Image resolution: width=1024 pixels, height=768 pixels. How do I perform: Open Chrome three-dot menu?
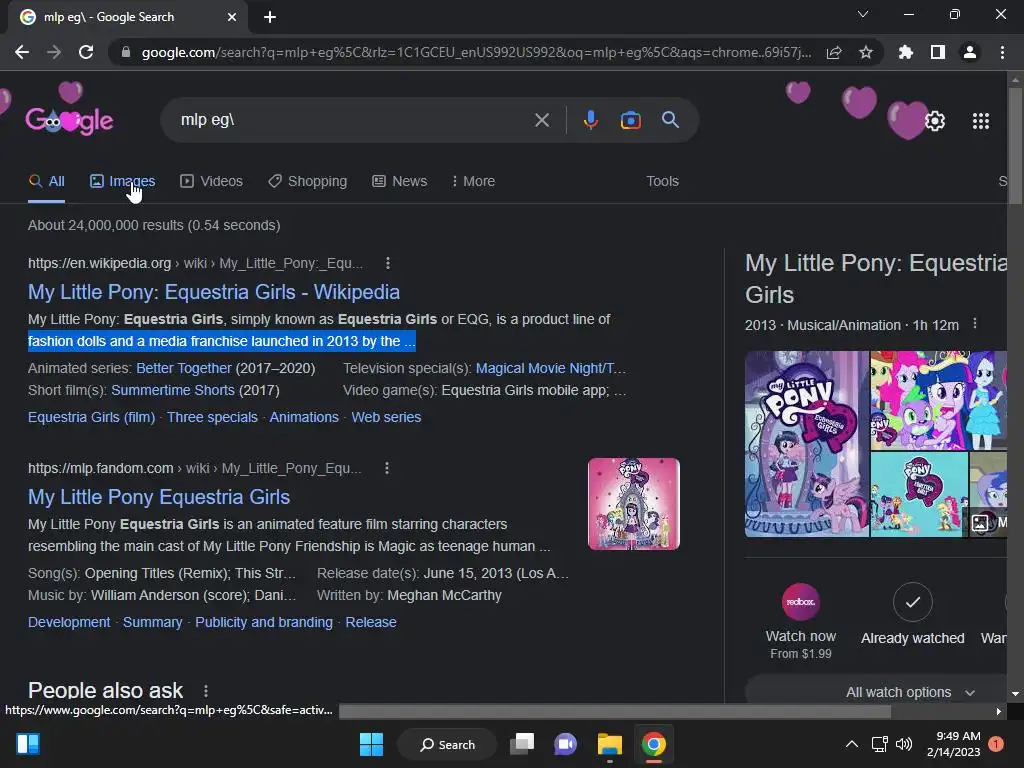click(x=1002, y=52)
